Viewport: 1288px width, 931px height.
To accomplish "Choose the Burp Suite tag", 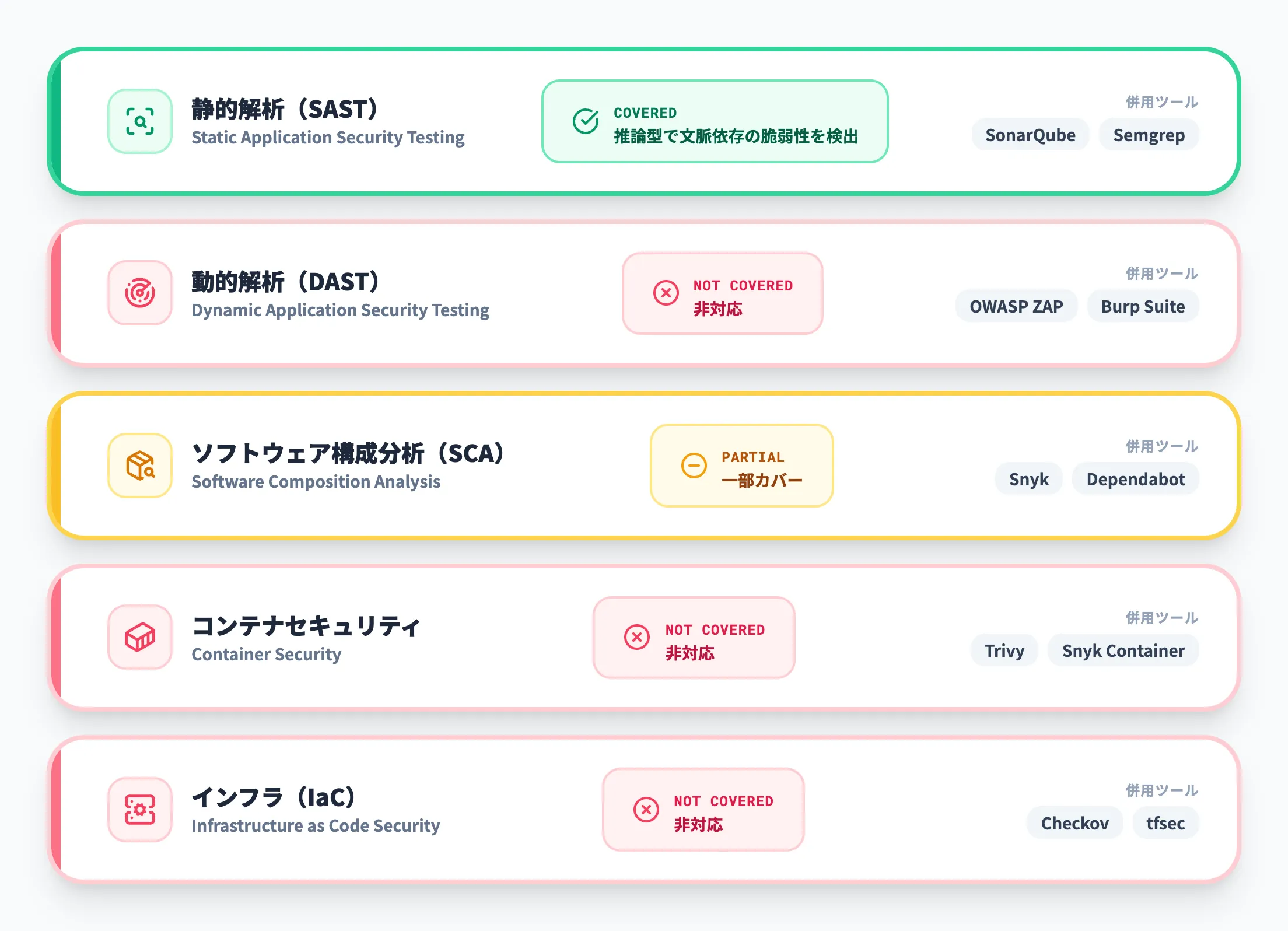I will tap(1143, 307).
